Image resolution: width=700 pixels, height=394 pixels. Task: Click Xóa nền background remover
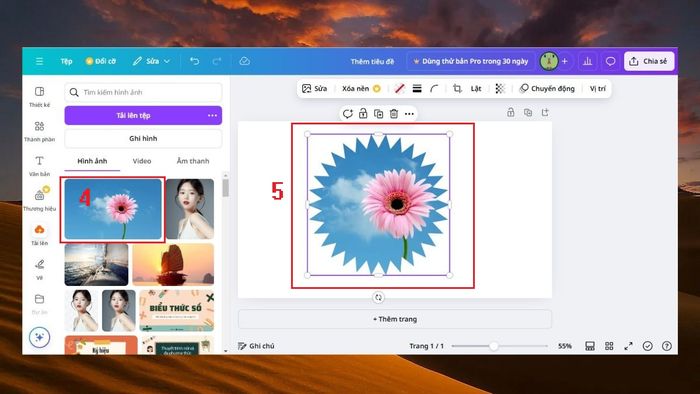[x=362, y=88]
